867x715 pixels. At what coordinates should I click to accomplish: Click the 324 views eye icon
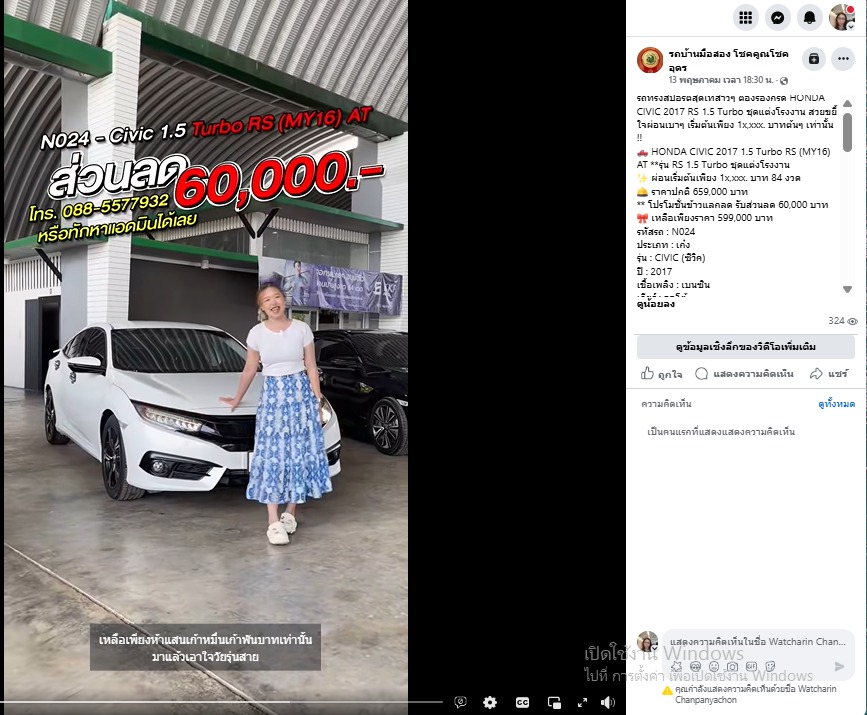click(852, 321)
